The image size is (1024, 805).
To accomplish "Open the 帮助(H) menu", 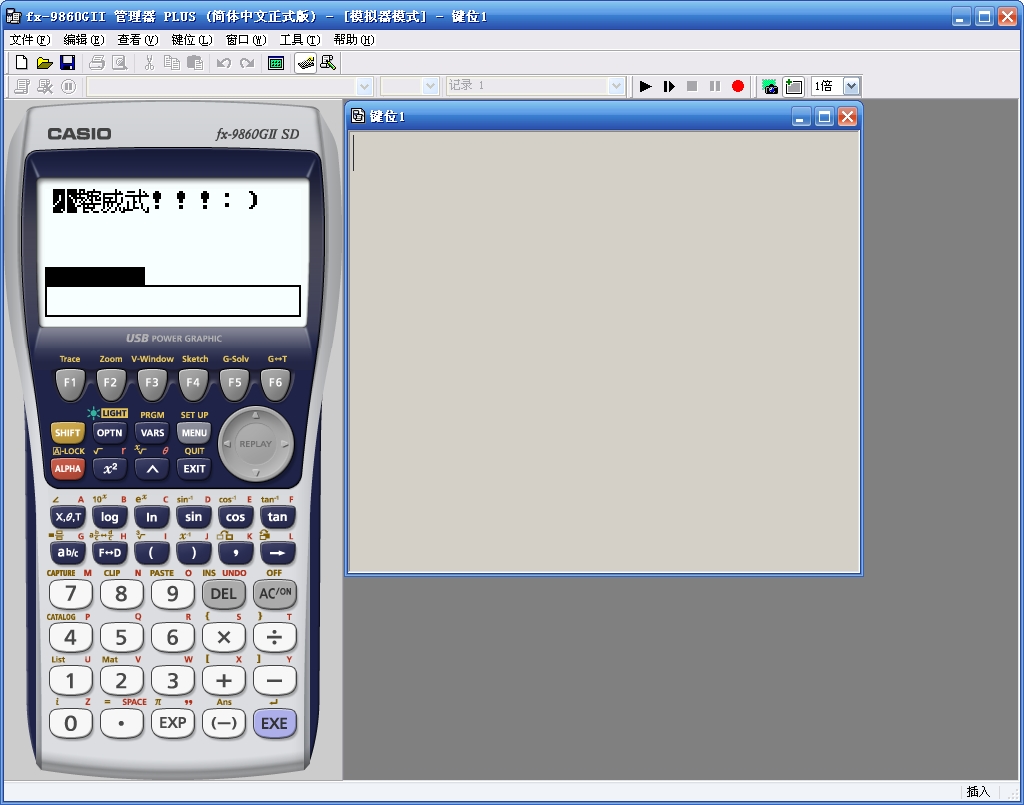I will click(x=354, y=40).
